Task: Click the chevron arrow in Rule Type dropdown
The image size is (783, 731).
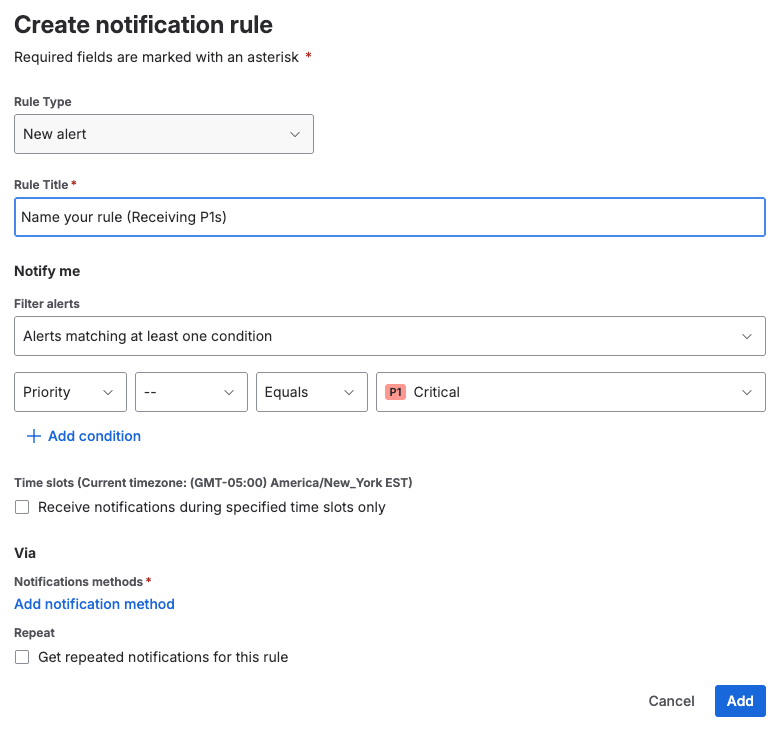Action: [294, 134]
